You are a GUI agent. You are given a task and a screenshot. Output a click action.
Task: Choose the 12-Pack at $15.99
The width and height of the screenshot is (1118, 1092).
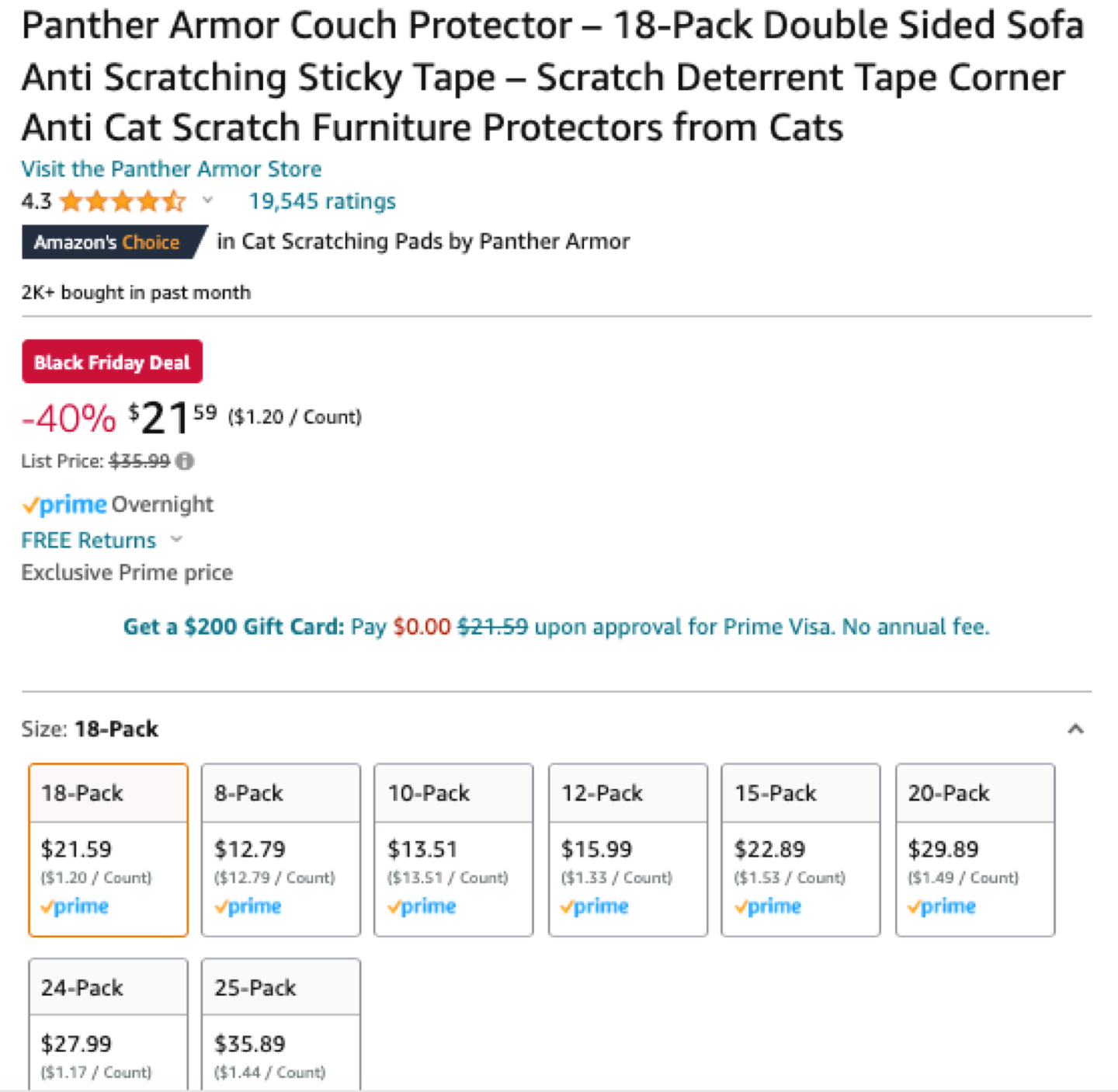click(627, 849)
